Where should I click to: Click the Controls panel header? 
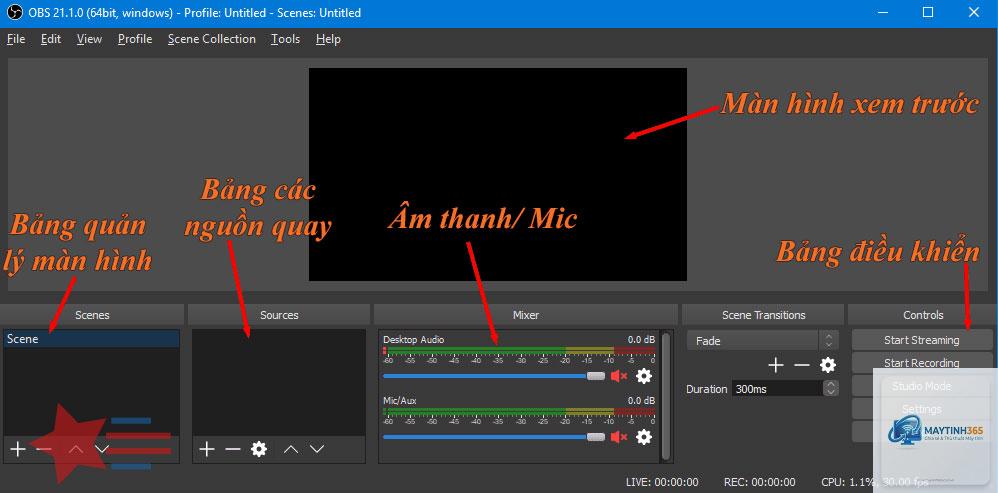pos(923,315)
